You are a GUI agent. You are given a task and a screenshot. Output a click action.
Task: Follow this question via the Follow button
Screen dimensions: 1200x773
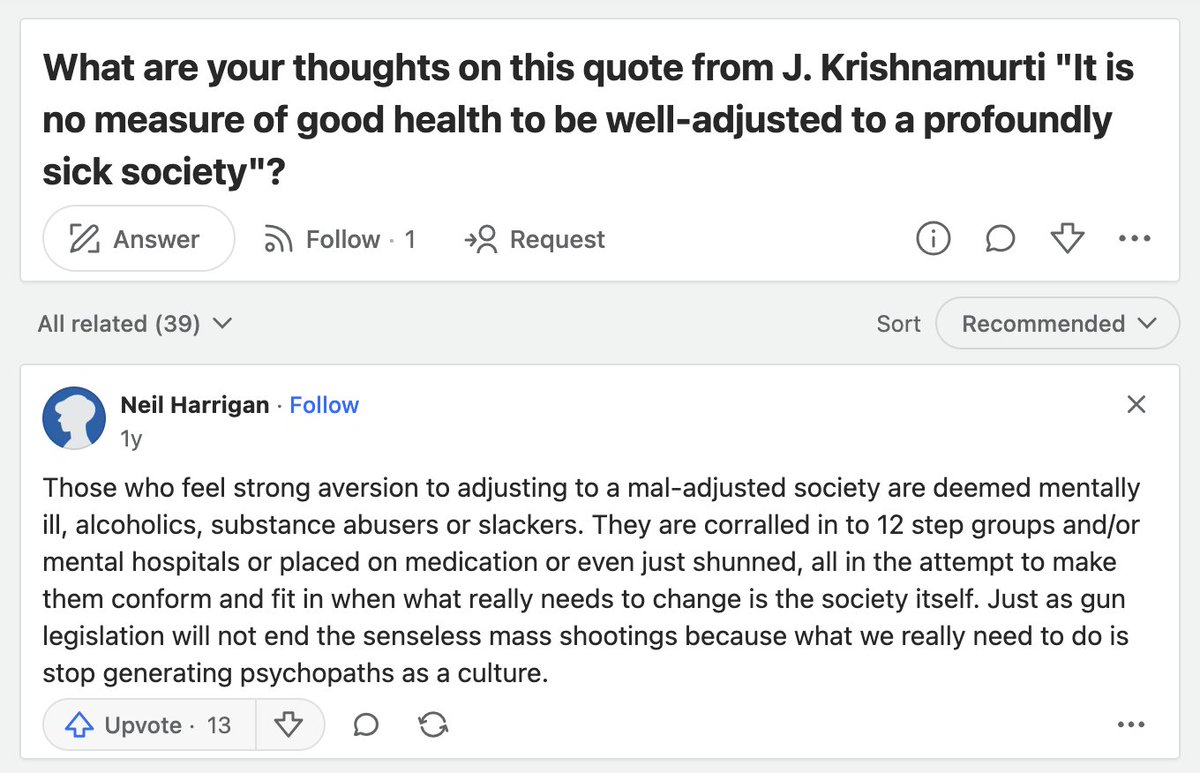(340, 240)
